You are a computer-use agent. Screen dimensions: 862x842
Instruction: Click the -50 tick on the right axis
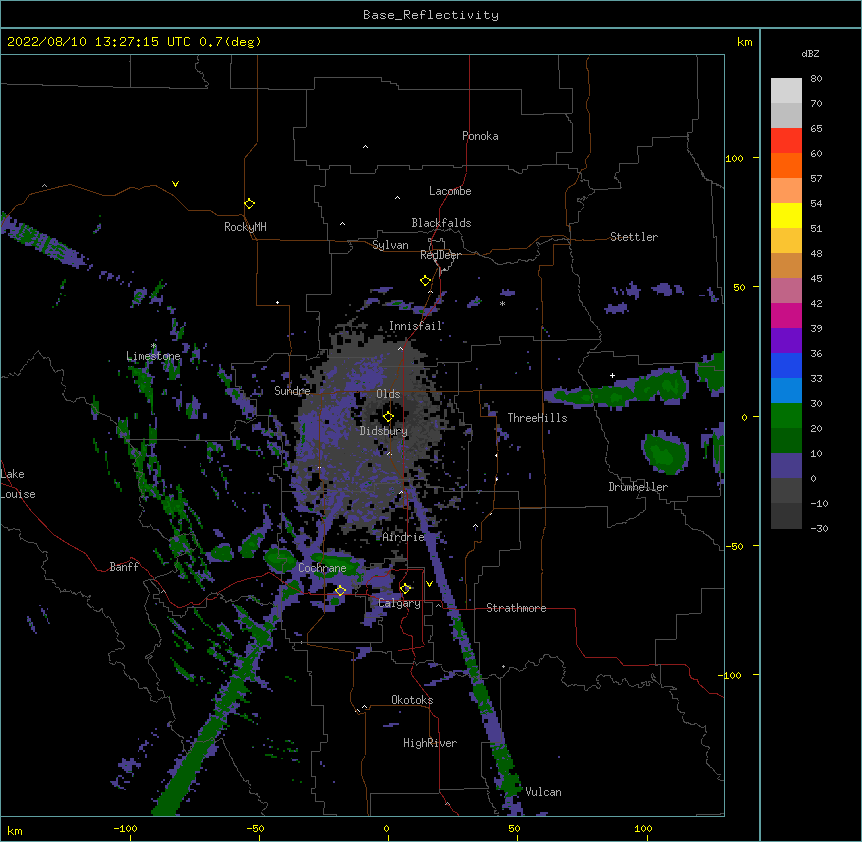click(734, 546)
